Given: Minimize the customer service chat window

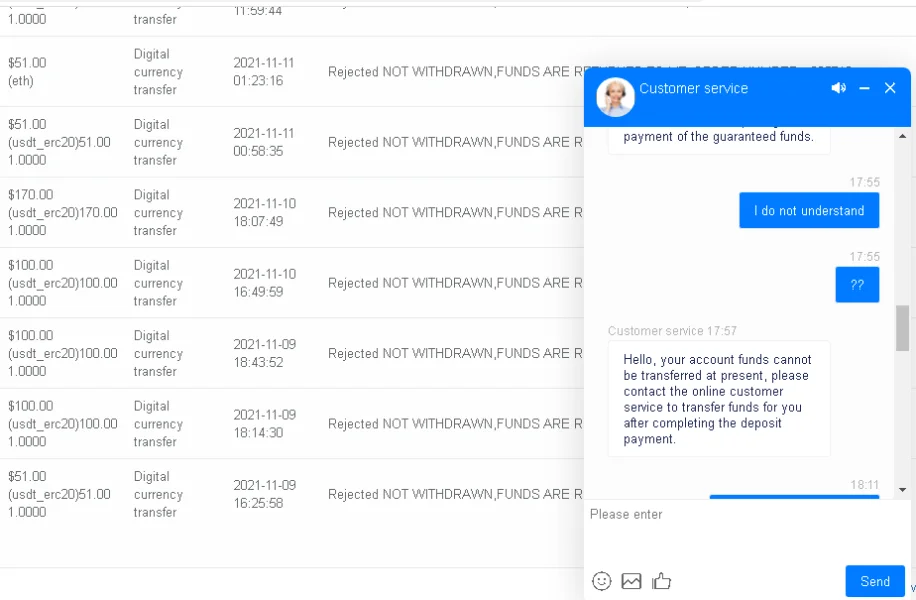Looking at the screenshot, I should coord(865,88).
